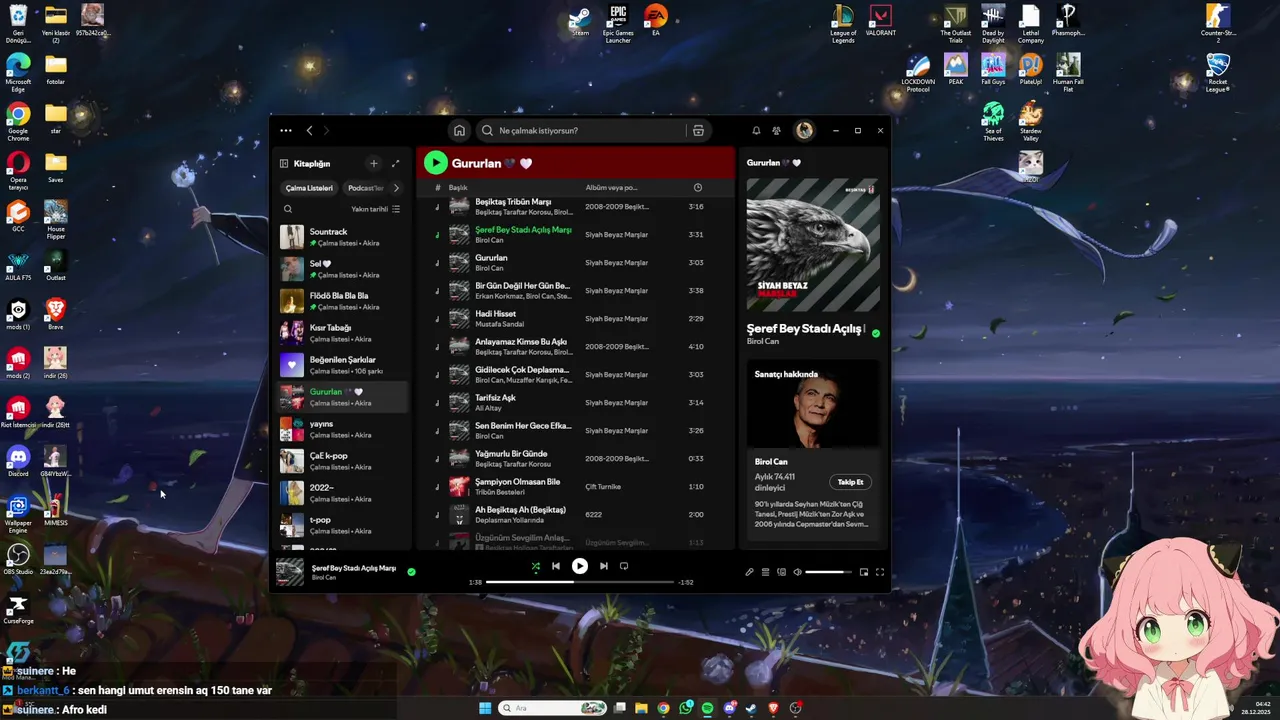Seek on the song progress bar
Image resolution: width=1280 pixels, height=720 pixels.
coord(580,582)
